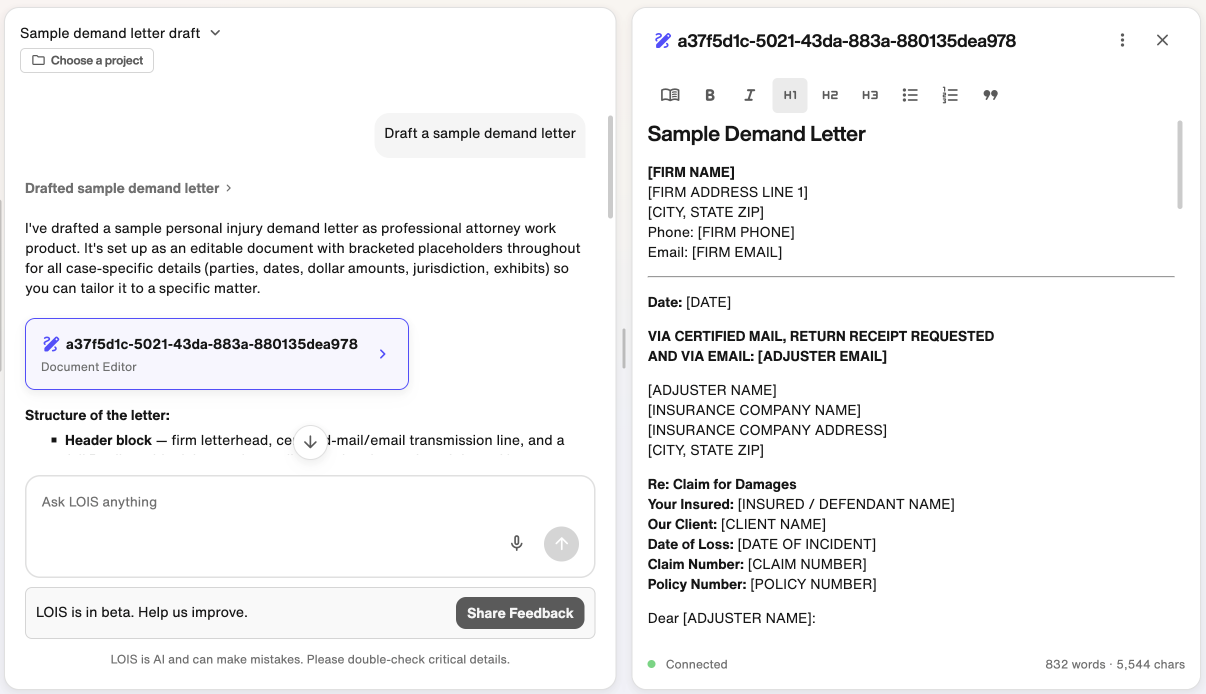The height and width of the screenshot is (694, 1206).
Task: Click '[FIRM ADDRESS LINE 1]' text
Action: 728,192
